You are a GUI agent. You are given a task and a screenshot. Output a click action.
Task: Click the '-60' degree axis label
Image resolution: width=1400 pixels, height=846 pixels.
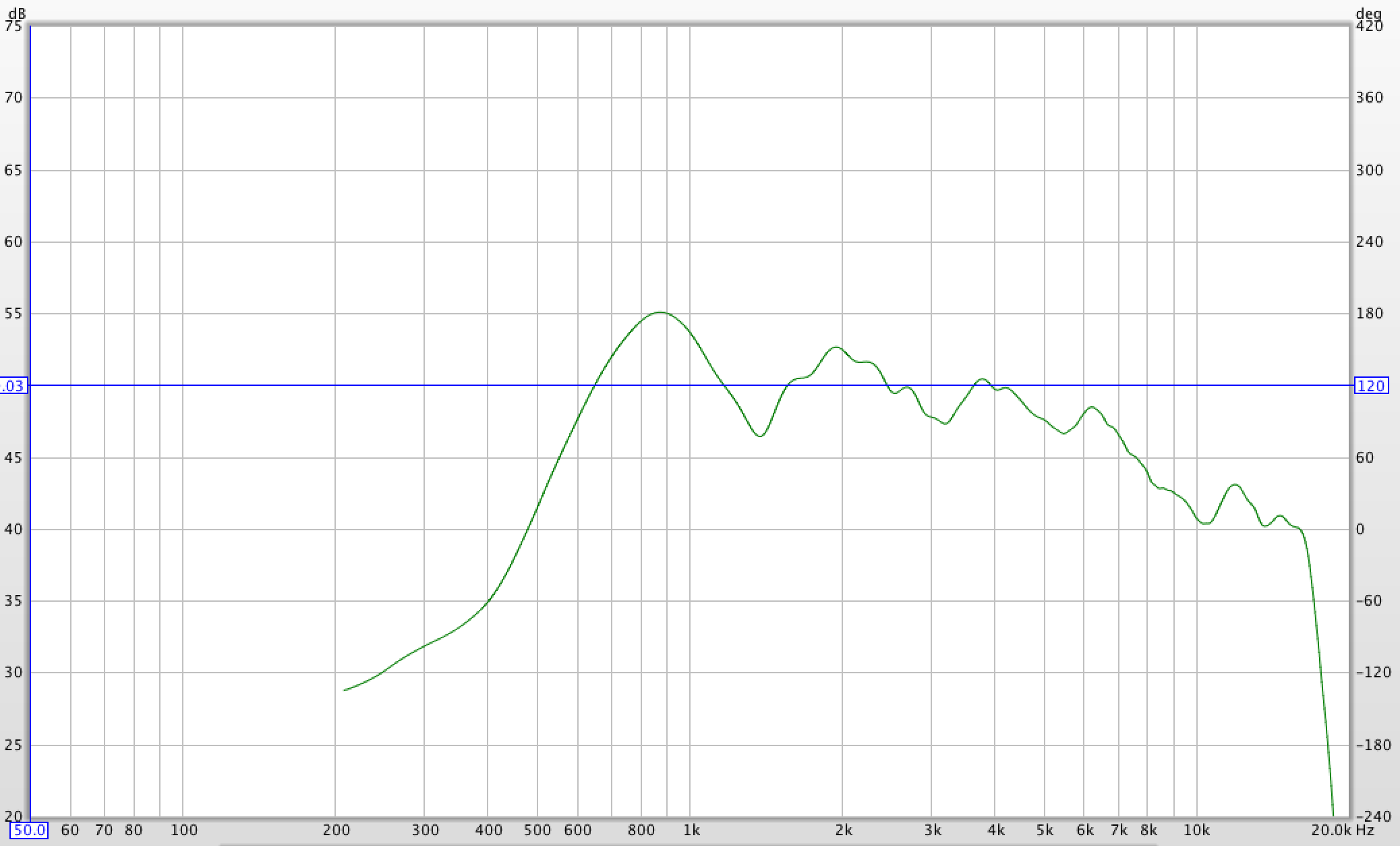click(1369, 601)
